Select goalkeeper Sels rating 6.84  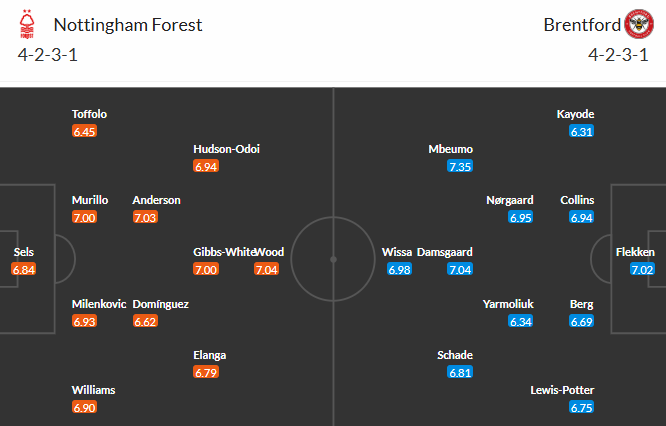point(23,269)
